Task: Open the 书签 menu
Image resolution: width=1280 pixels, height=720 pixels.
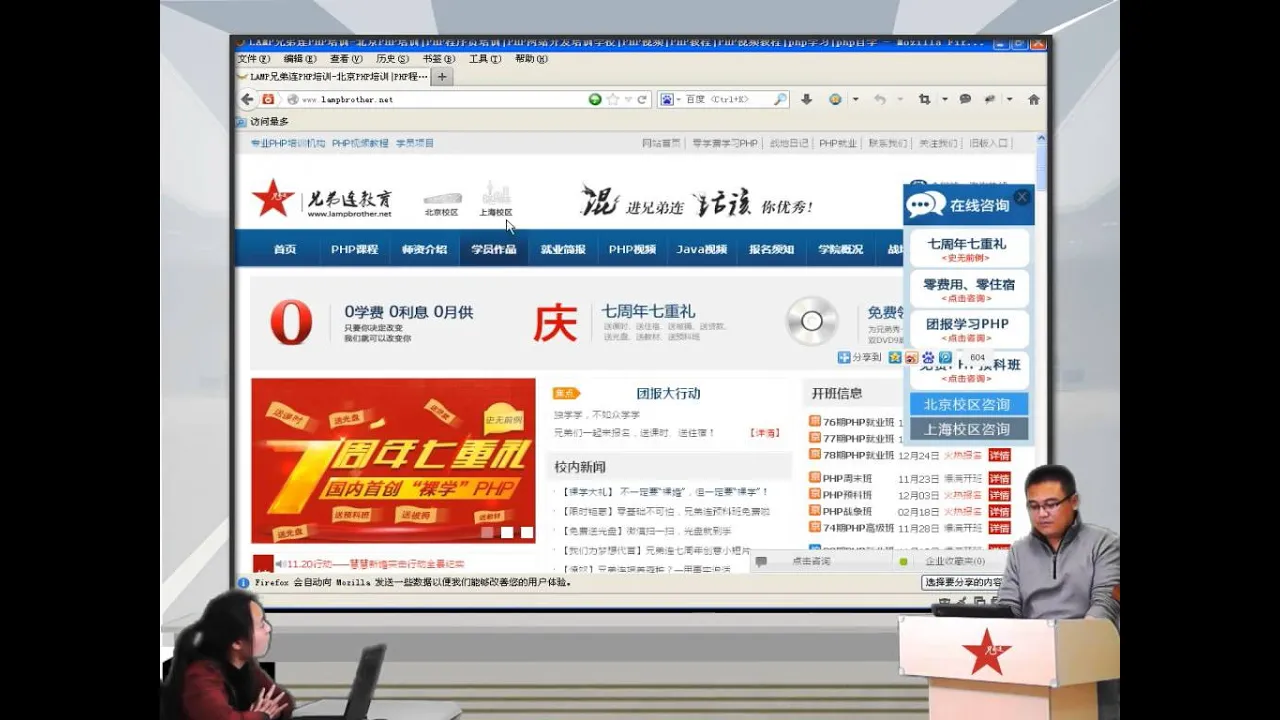Action: click(438, 59)
